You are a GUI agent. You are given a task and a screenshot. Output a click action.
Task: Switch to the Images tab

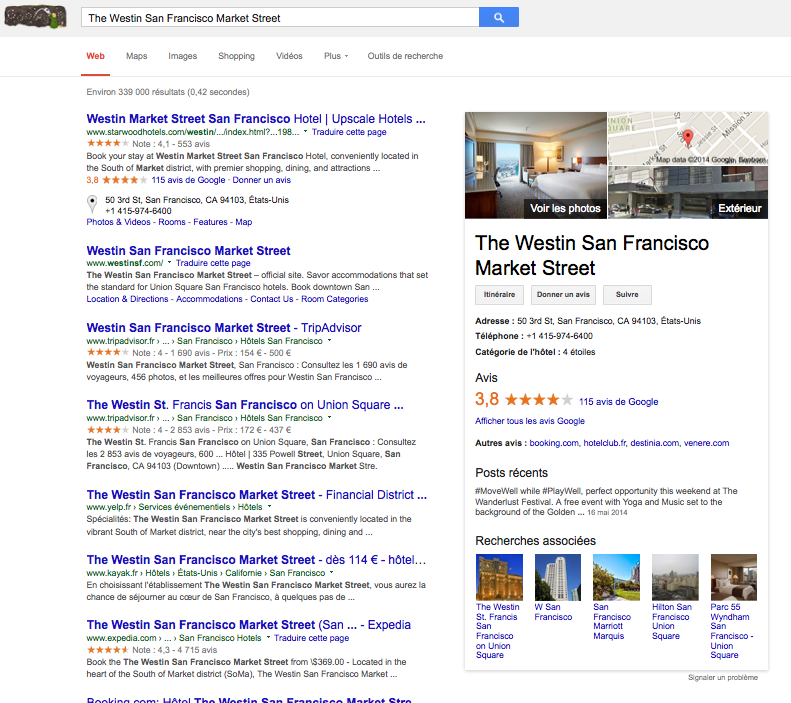[x=183, y=56]
